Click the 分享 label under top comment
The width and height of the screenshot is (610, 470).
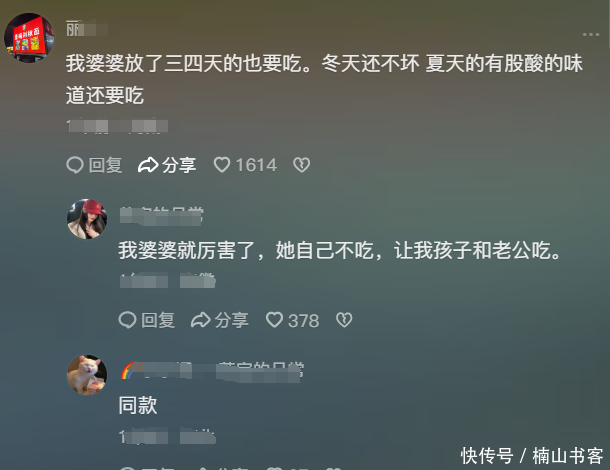pos(179,165)
